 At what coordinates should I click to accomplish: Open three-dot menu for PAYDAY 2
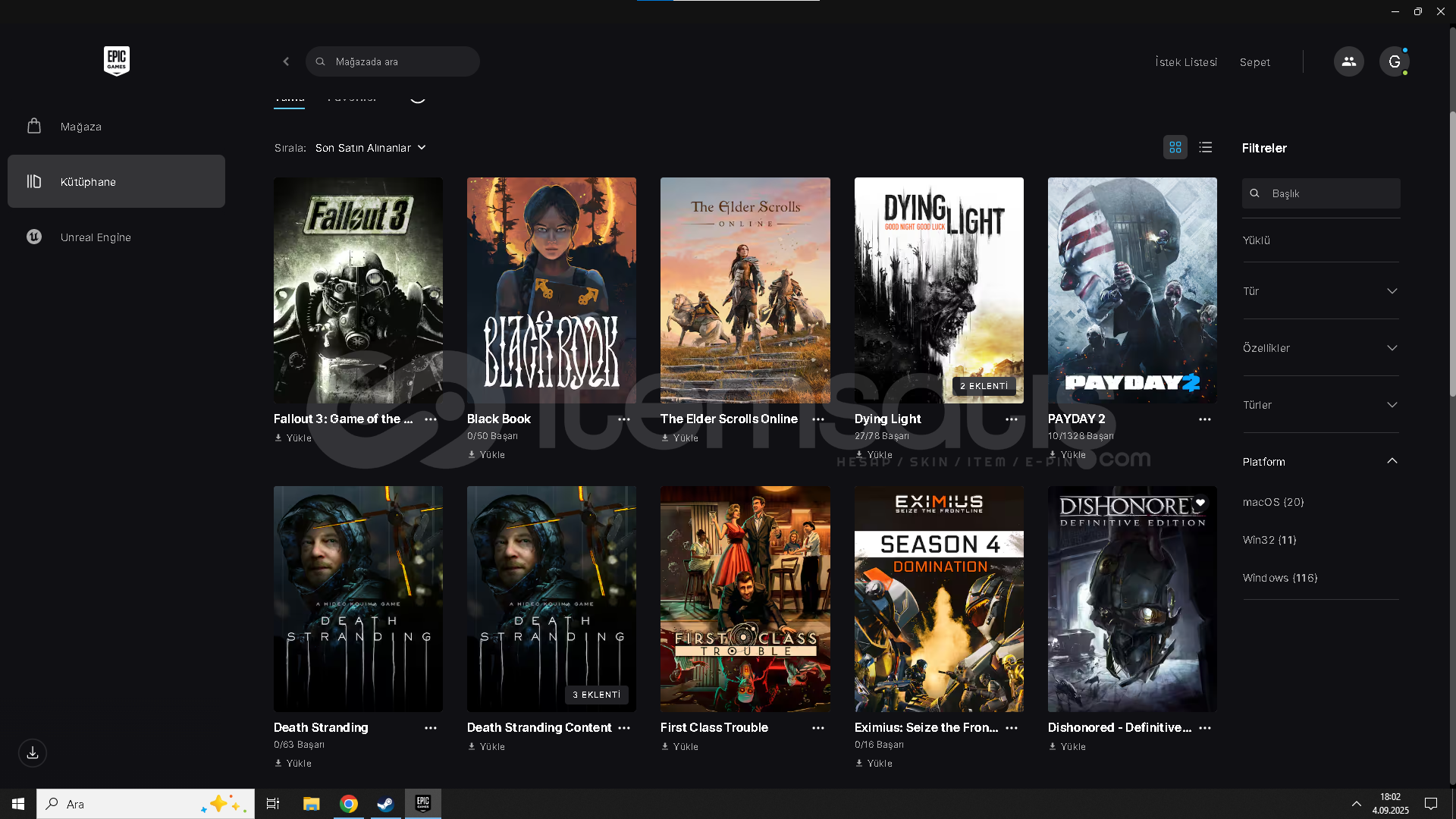(1205, 419)
